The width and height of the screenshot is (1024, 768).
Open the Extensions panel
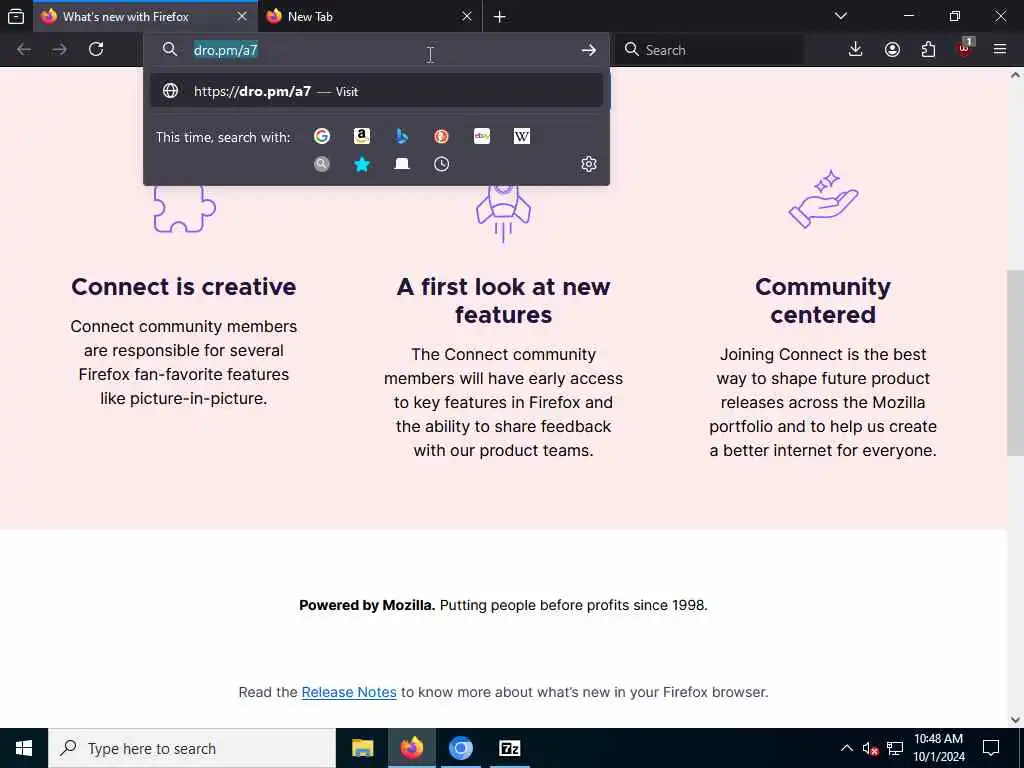point(928,49)
